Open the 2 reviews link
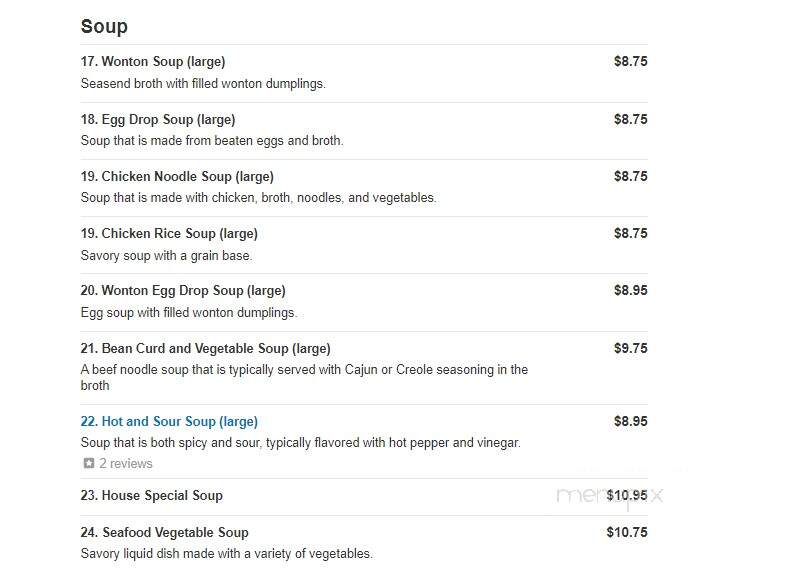 click(125, 463)
